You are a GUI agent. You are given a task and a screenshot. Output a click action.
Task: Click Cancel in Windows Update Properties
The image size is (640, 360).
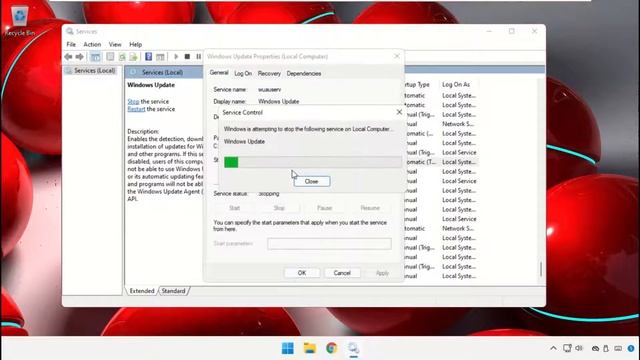click(342, 273)
